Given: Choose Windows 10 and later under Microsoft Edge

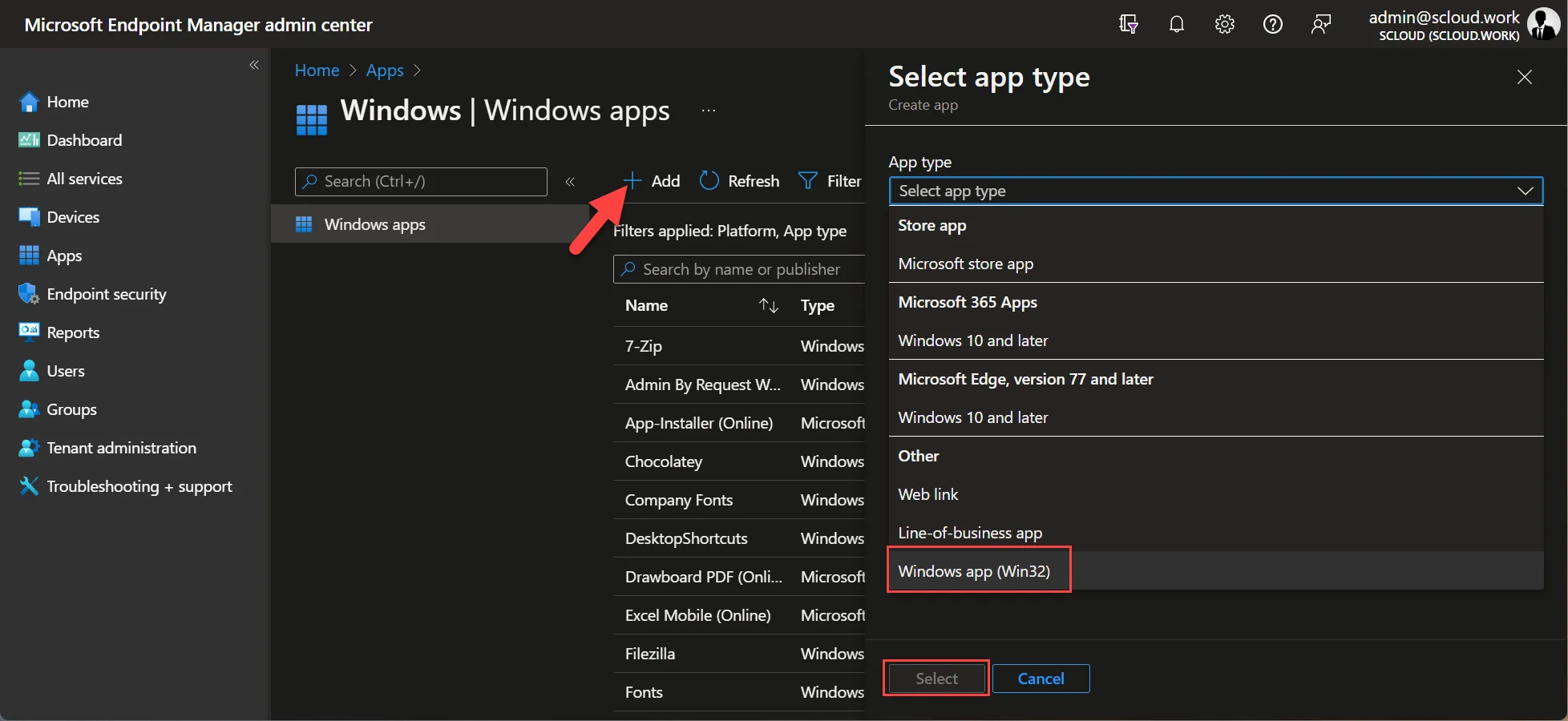Looking at the screenshot, I should pos(1216,417).
